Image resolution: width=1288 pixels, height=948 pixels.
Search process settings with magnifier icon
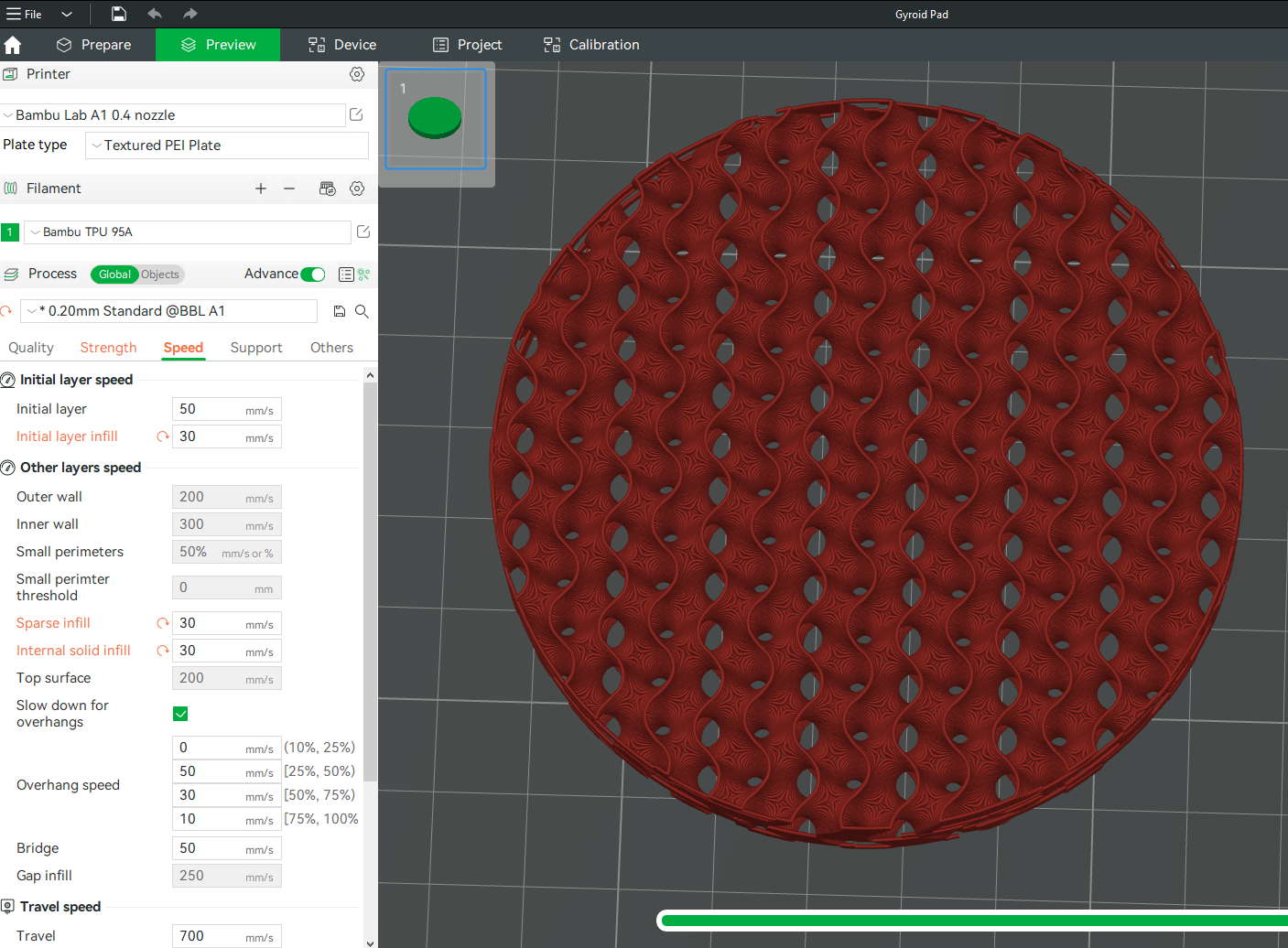tap(362, 311)
